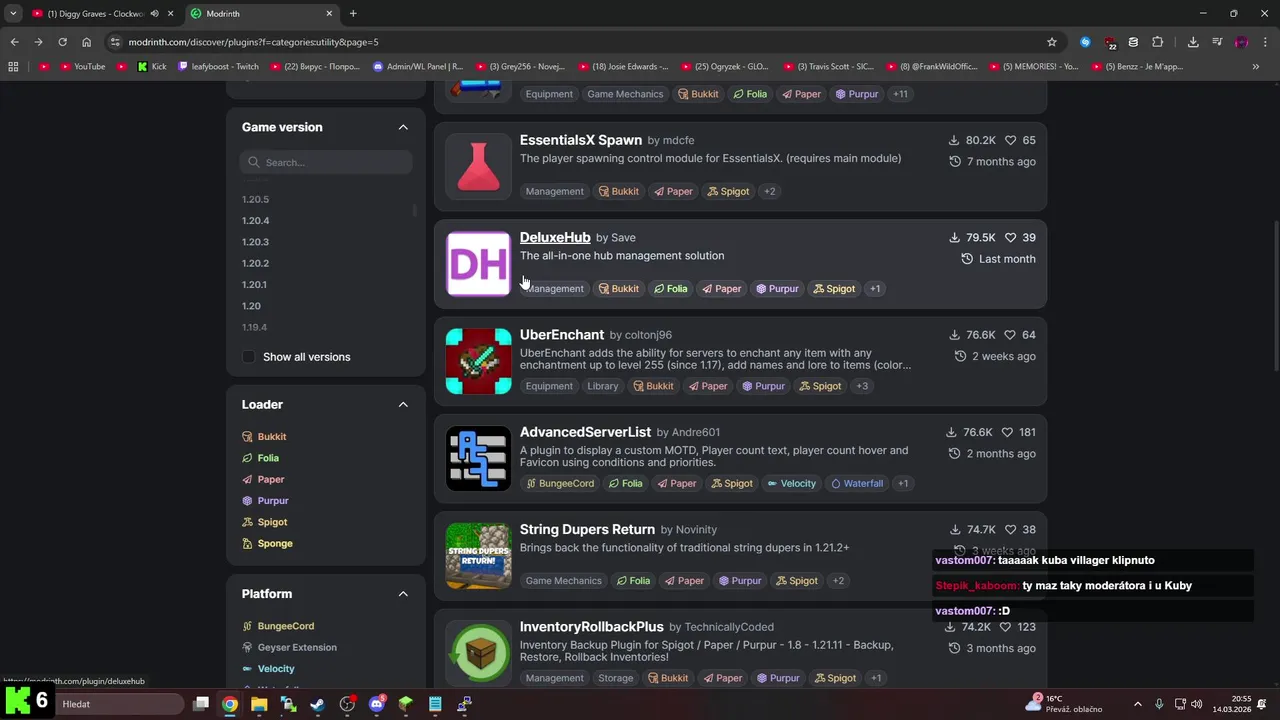Open the Kick bookmark
Screen dimensions: 1280x720
[152, 67]
